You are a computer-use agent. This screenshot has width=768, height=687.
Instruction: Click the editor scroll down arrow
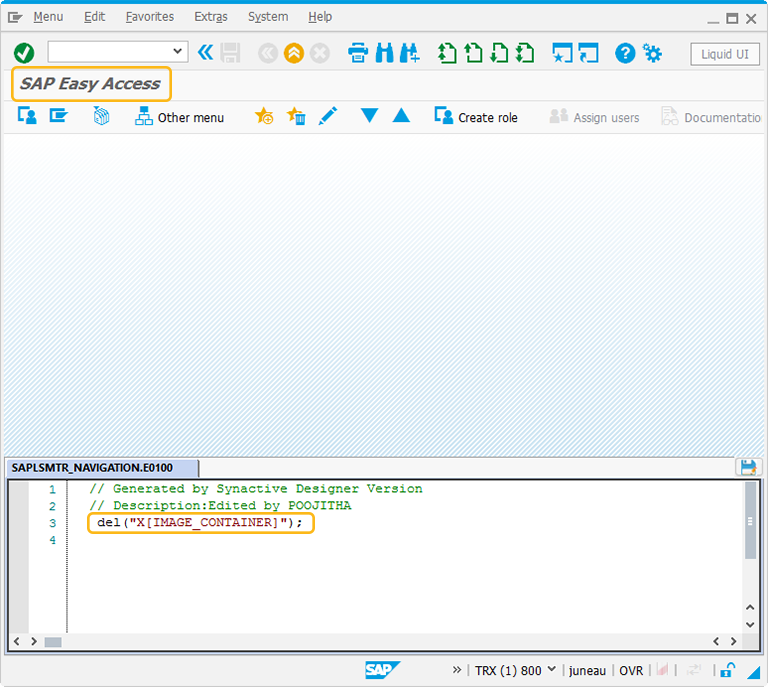tap(750, 625)
